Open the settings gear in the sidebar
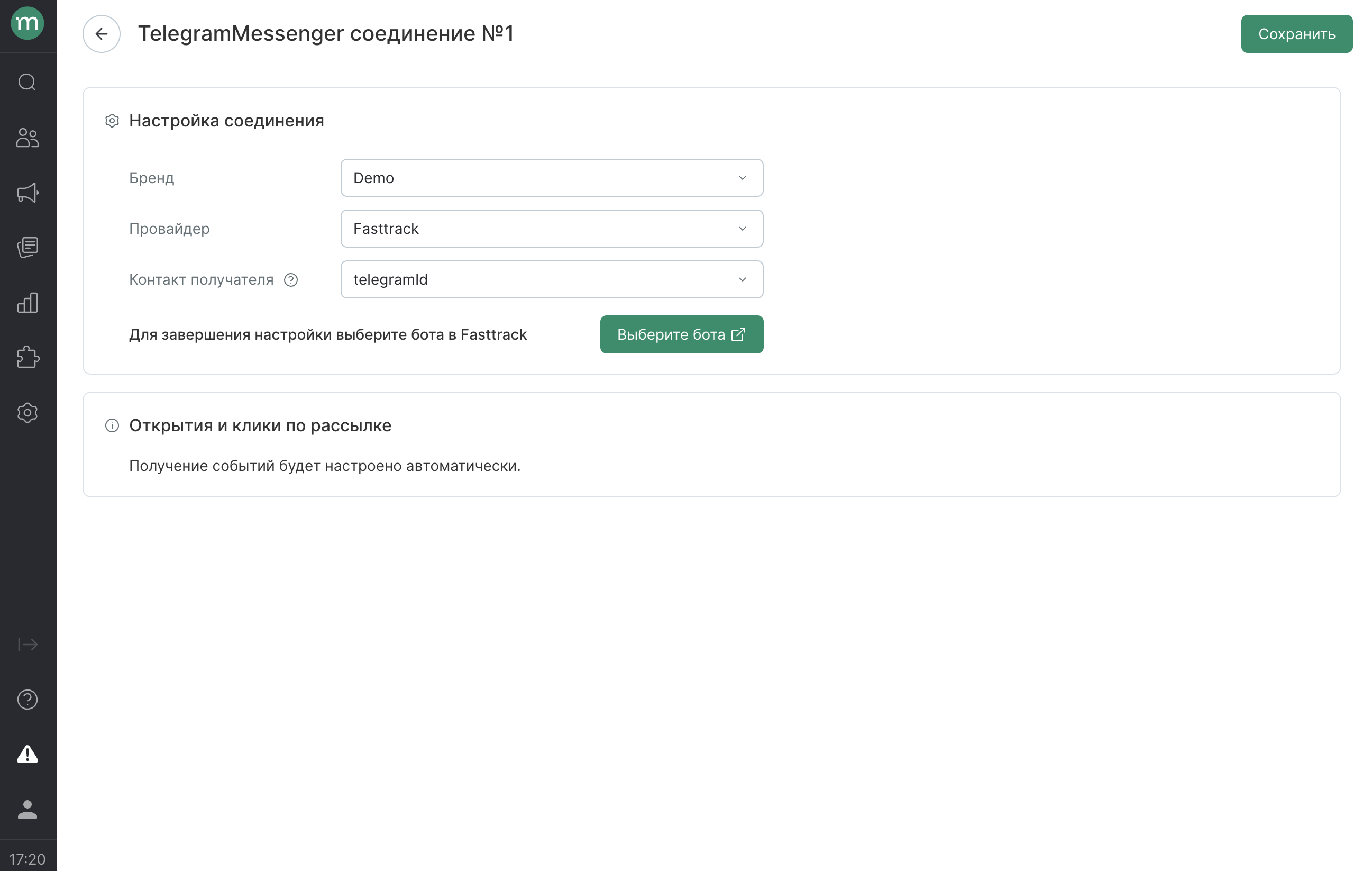The height and width of the screenshot is (871, 1372). pyautogui.click(x=28, y=413)
